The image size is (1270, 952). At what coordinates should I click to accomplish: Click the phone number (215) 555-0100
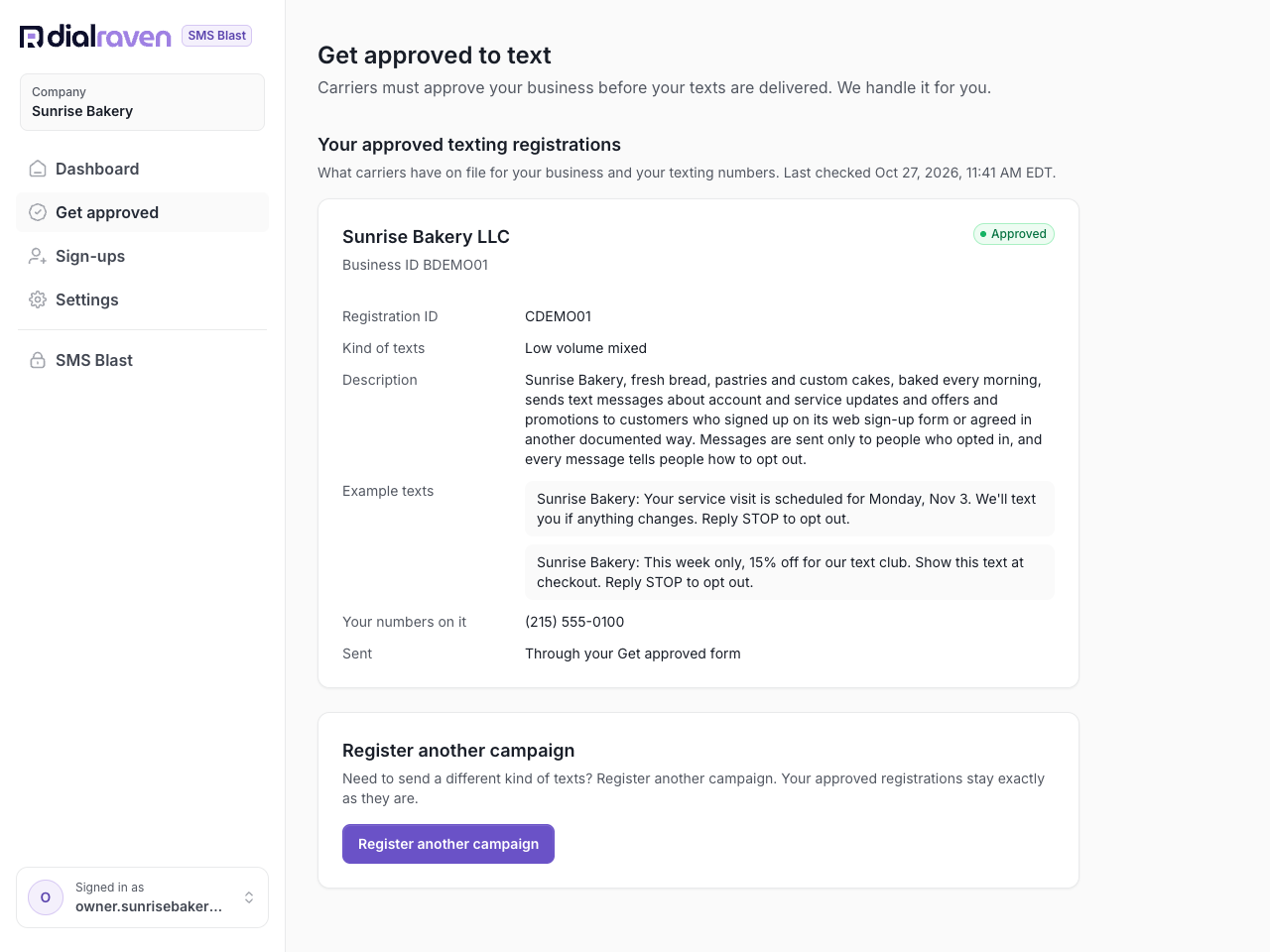[574, 622]
